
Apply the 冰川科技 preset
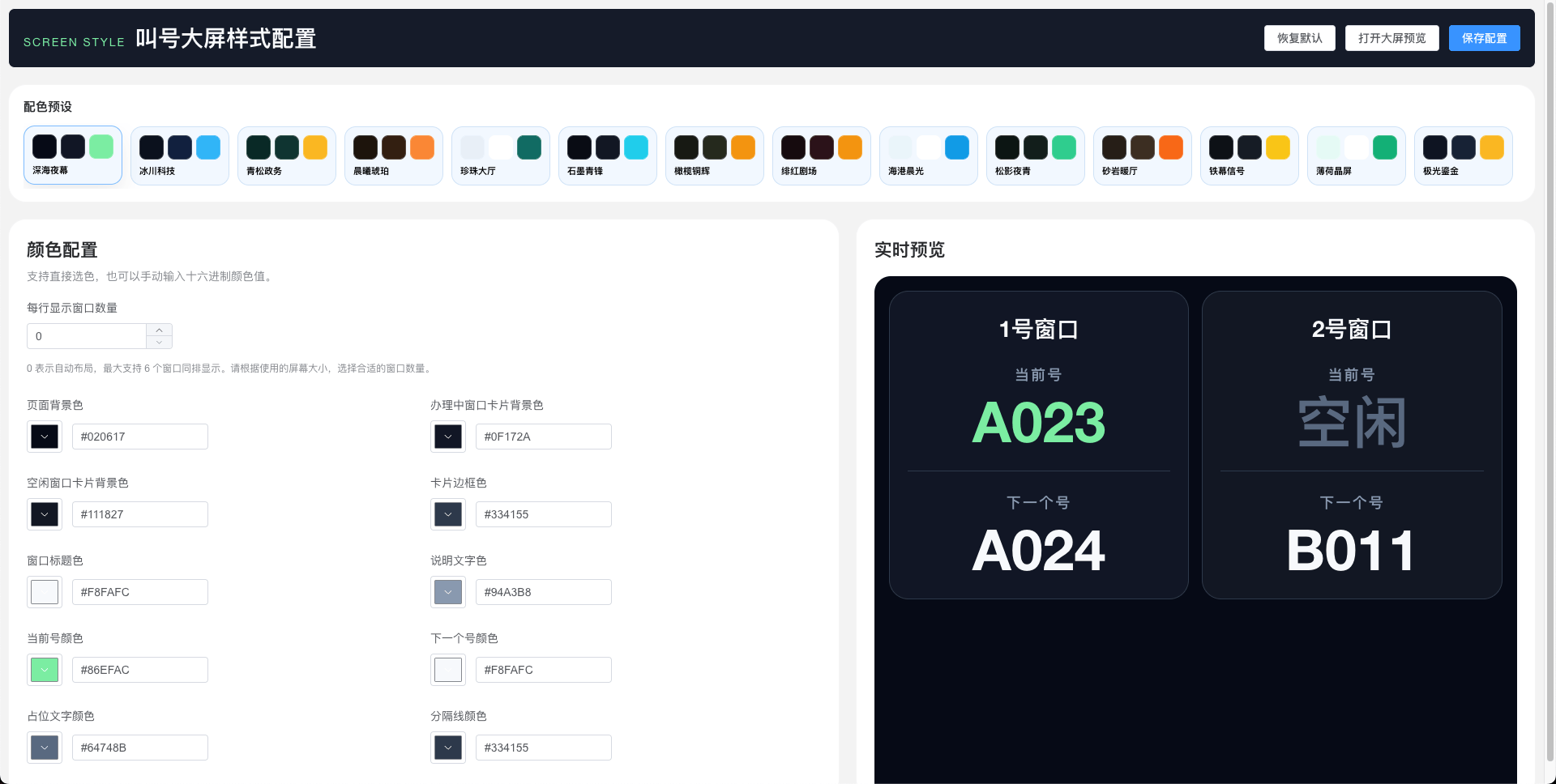pos(180,156)
